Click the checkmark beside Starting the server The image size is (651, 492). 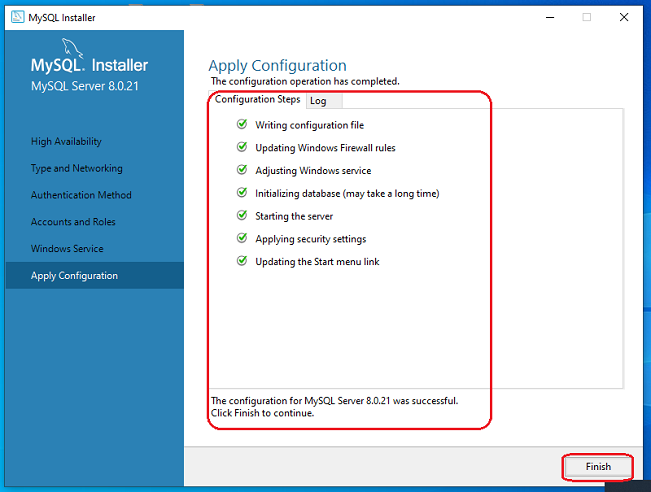point(242,215)
